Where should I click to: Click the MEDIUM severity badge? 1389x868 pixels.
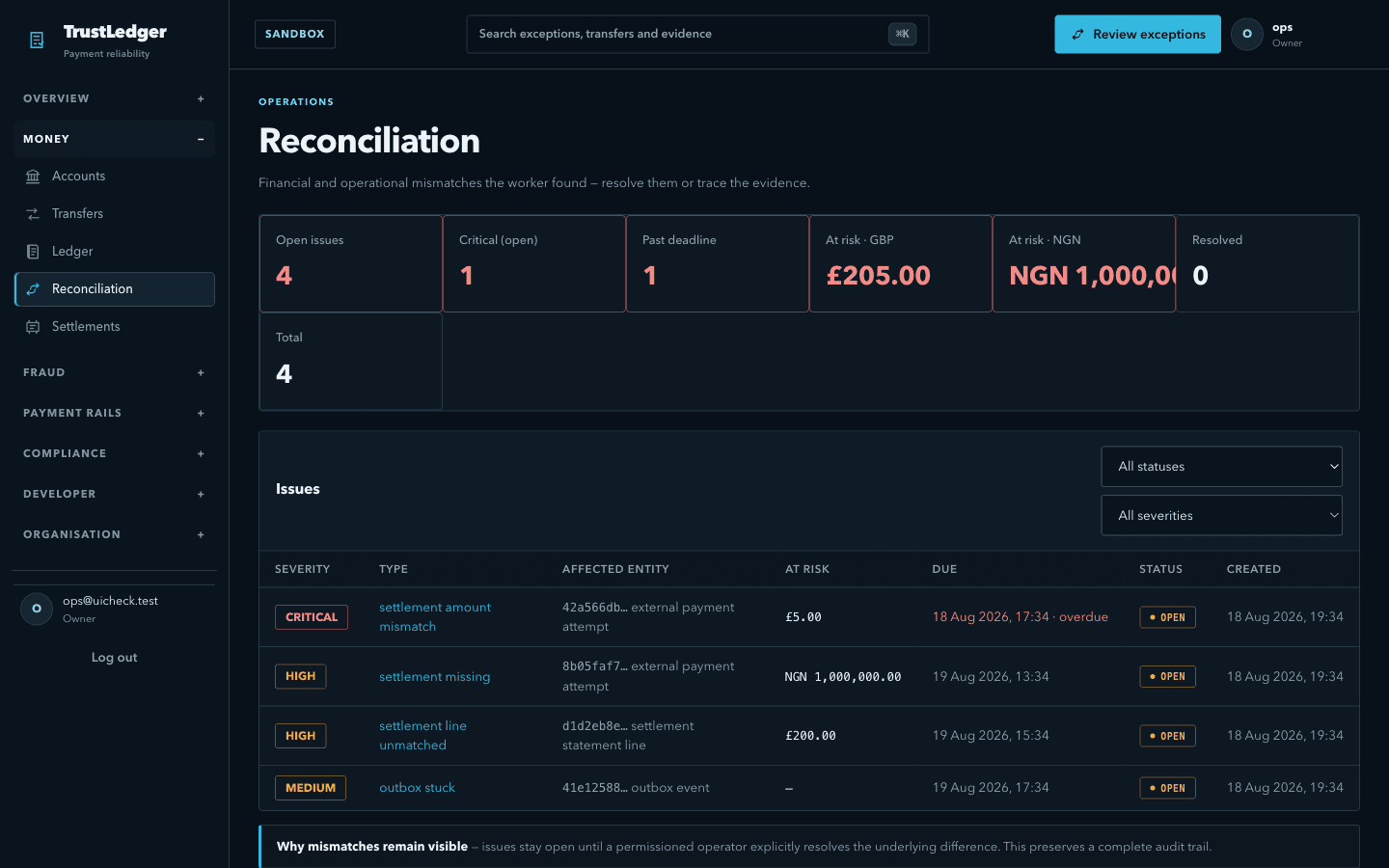coord(311,788)
